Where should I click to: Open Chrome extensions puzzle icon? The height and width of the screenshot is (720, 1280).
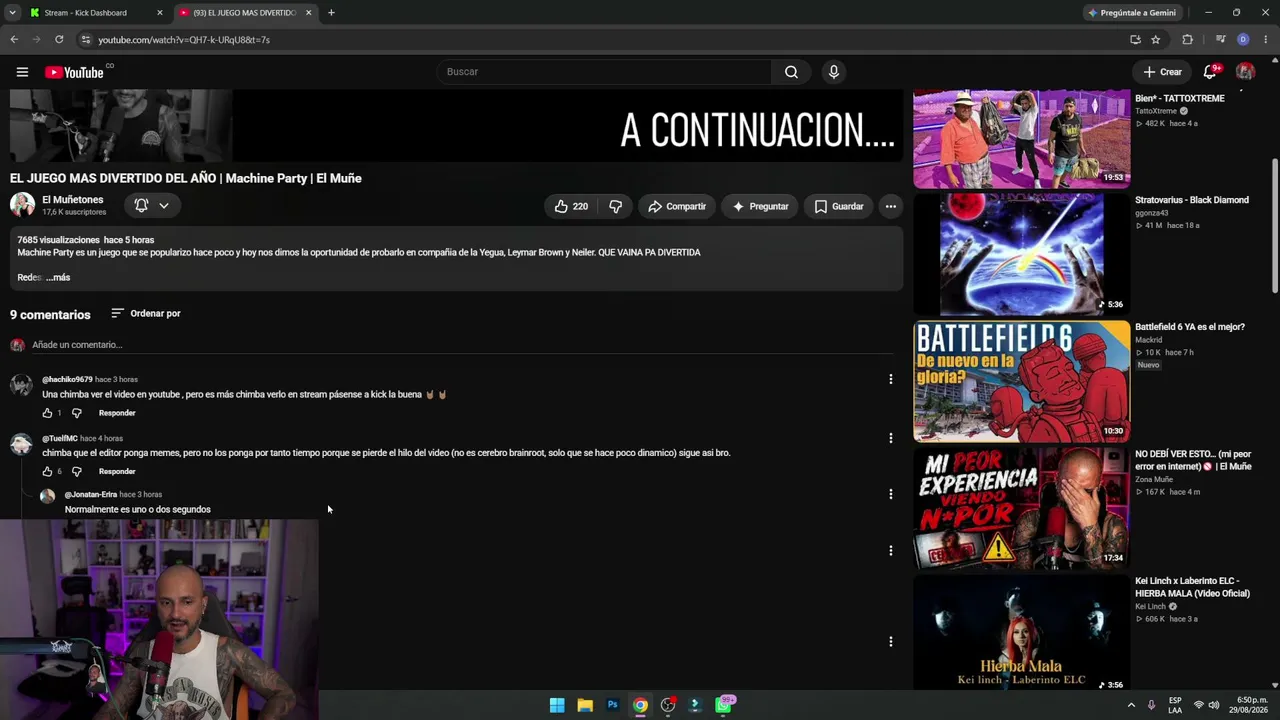click(1187, 40)
